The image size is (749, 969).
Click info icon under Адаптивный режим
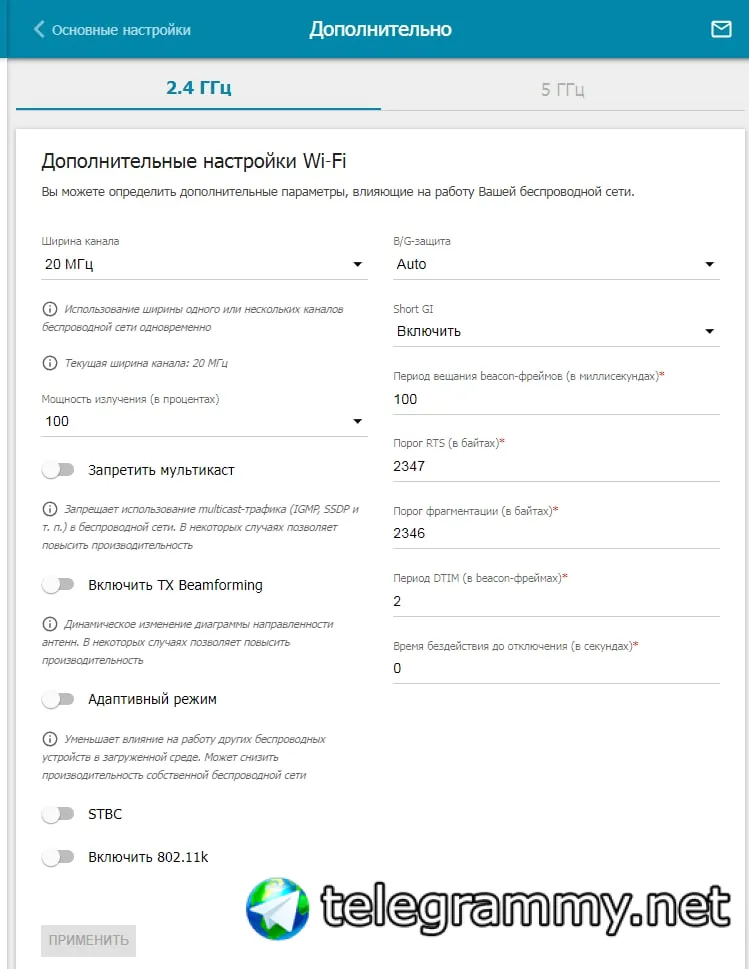(x=49, y=739)
